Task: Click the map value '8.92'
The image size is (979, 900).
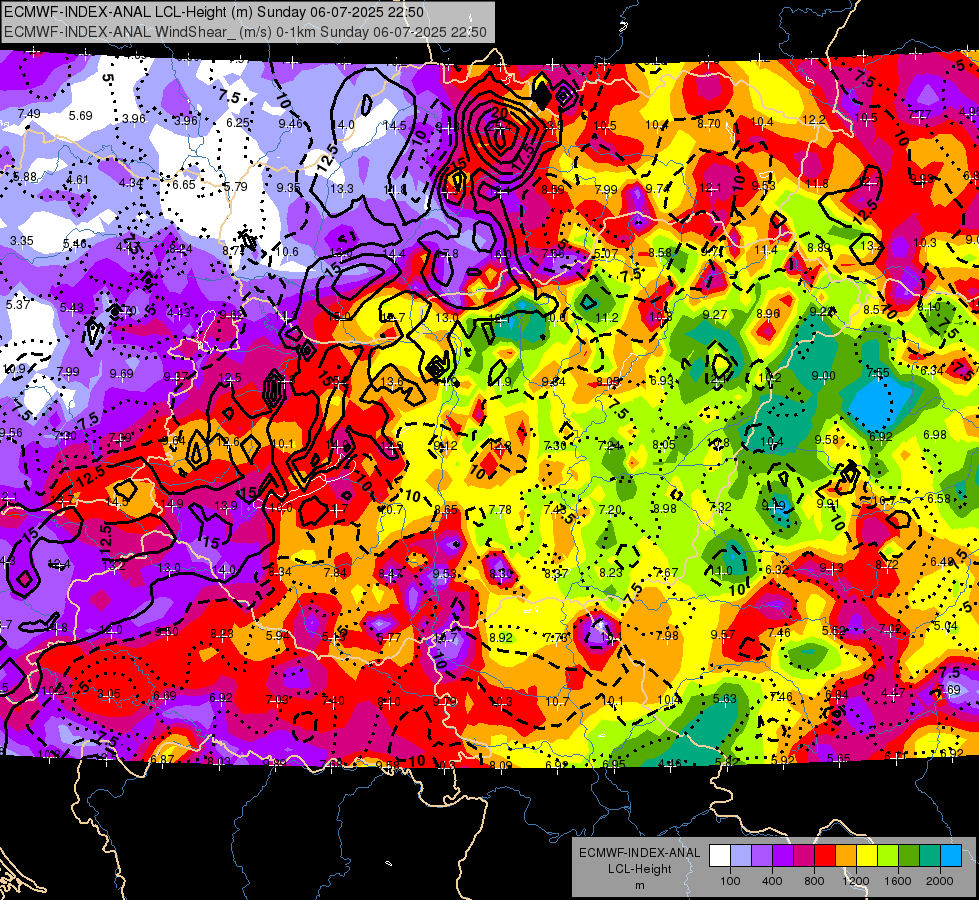Action: [x=501, y=638]
